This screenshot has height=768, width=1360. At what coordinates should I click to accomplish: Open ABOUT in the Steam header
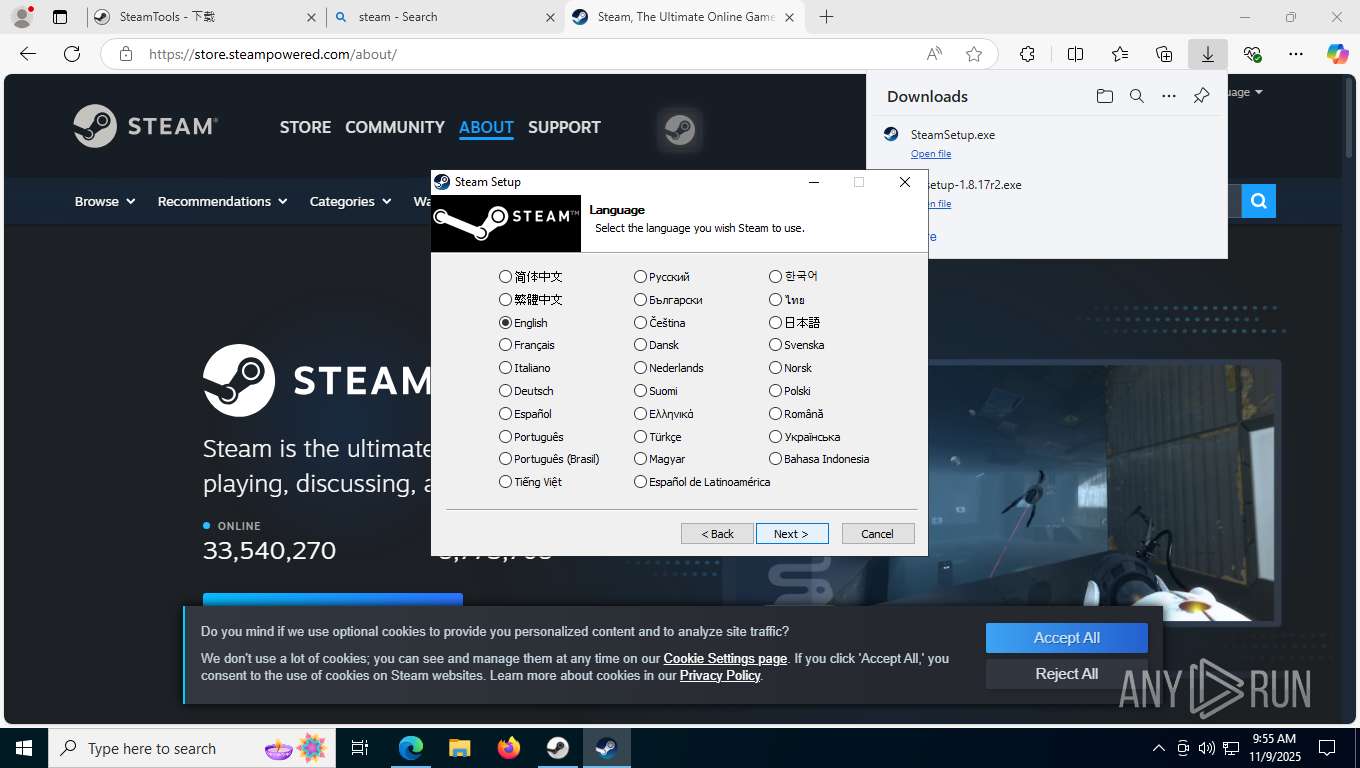coord(486,127)
